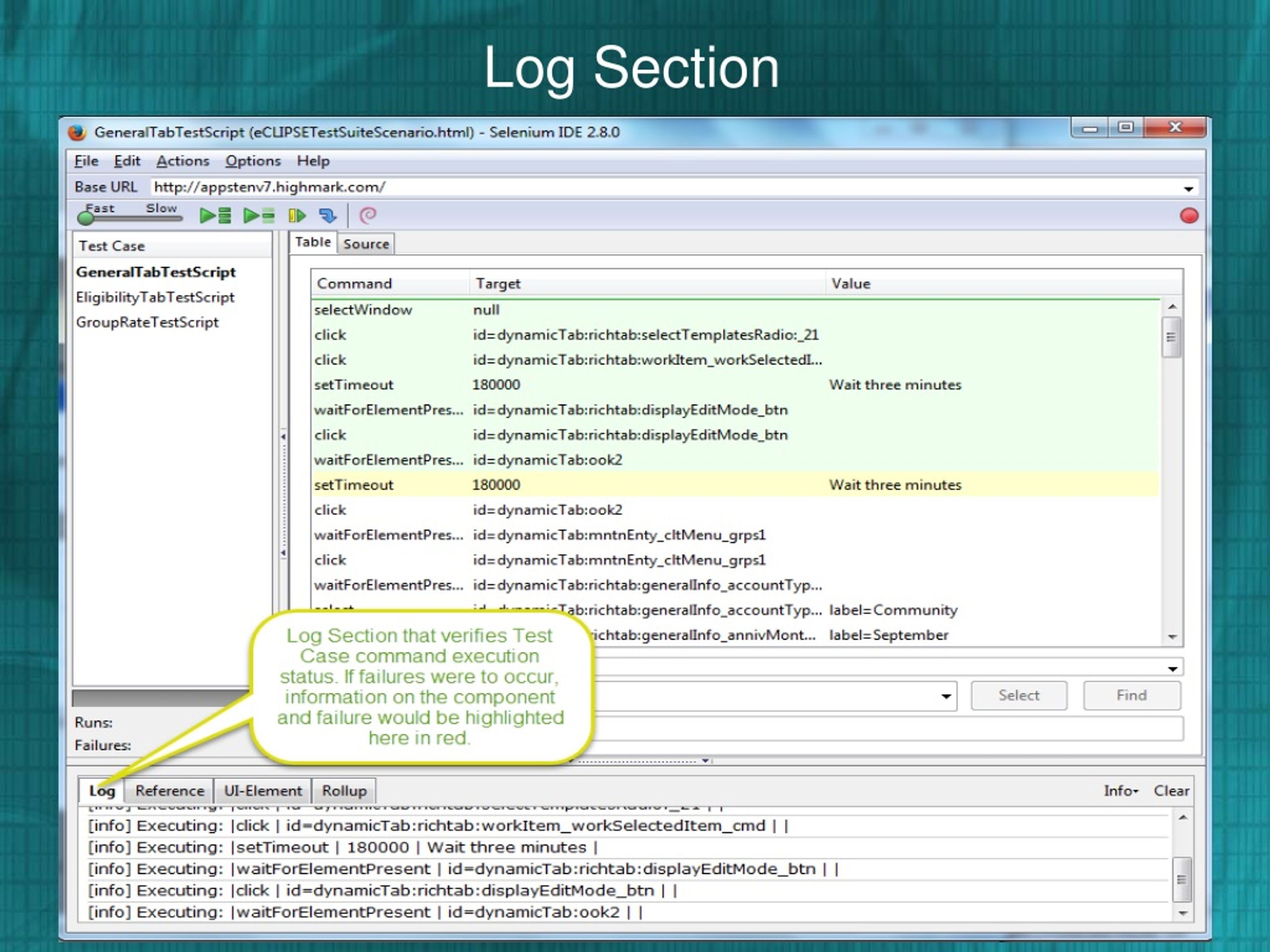Open the Info log level dropdown

coord(1121,791)
